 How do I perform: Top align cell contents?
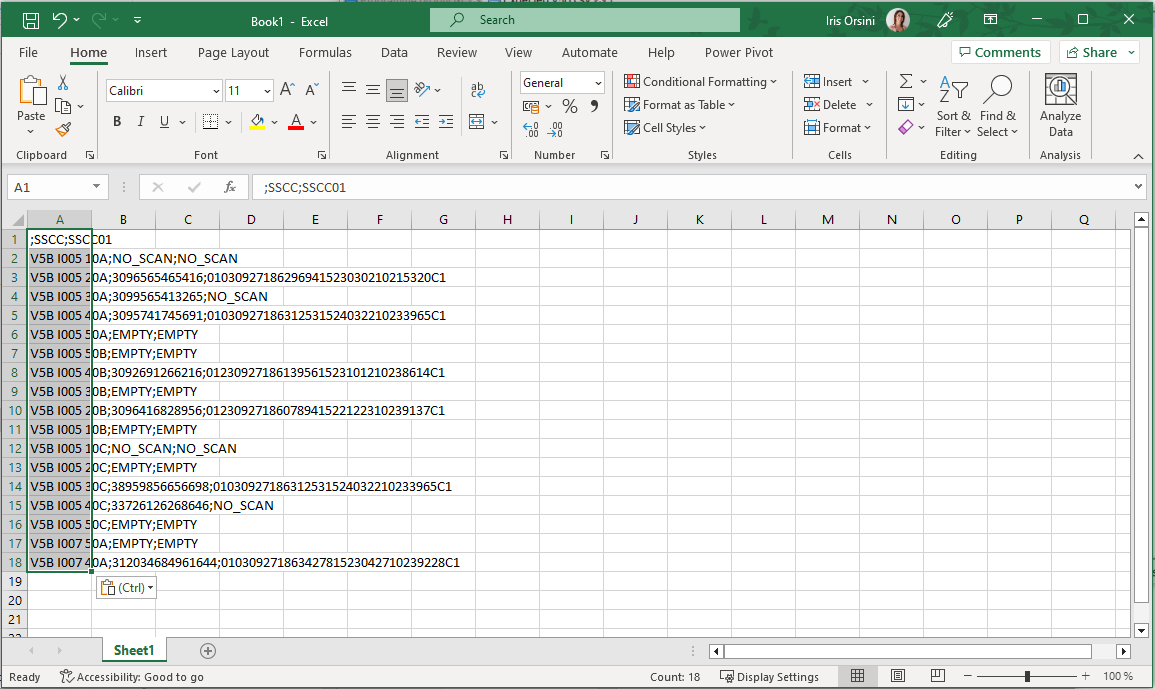click(349, 90)
